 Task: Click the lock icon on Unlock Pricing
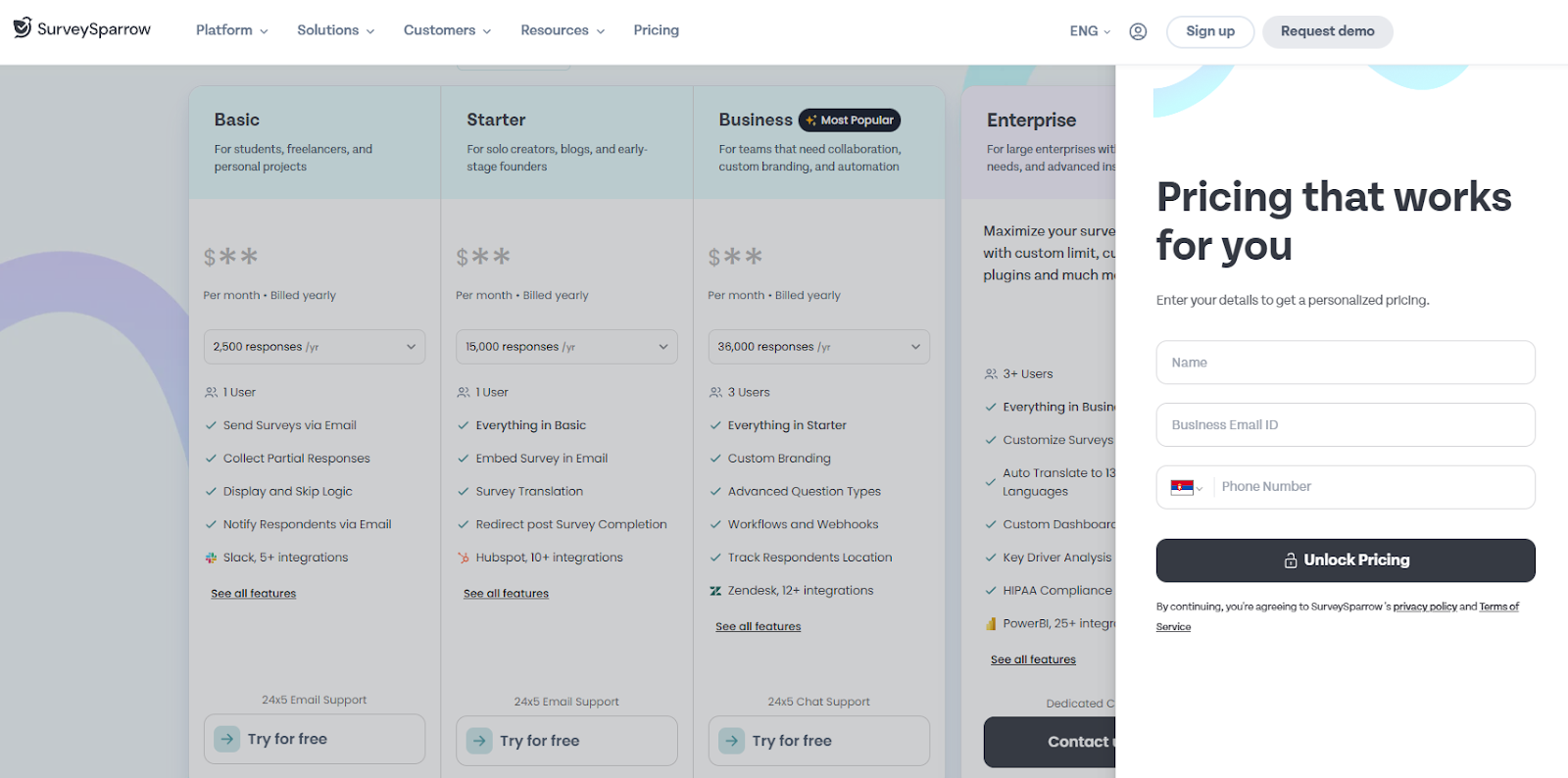pyautogui.click(x=1291, y=560)
